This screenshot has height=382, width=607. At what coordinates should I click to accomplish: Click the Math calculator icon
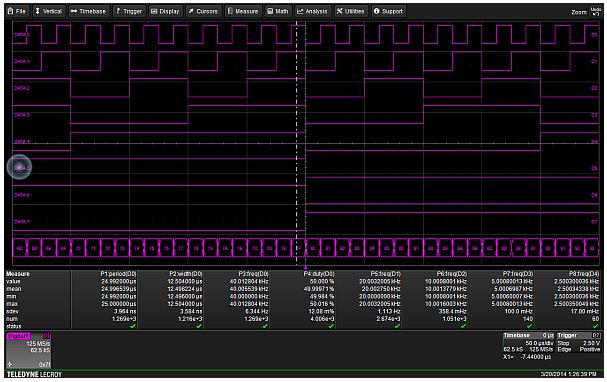270,11
